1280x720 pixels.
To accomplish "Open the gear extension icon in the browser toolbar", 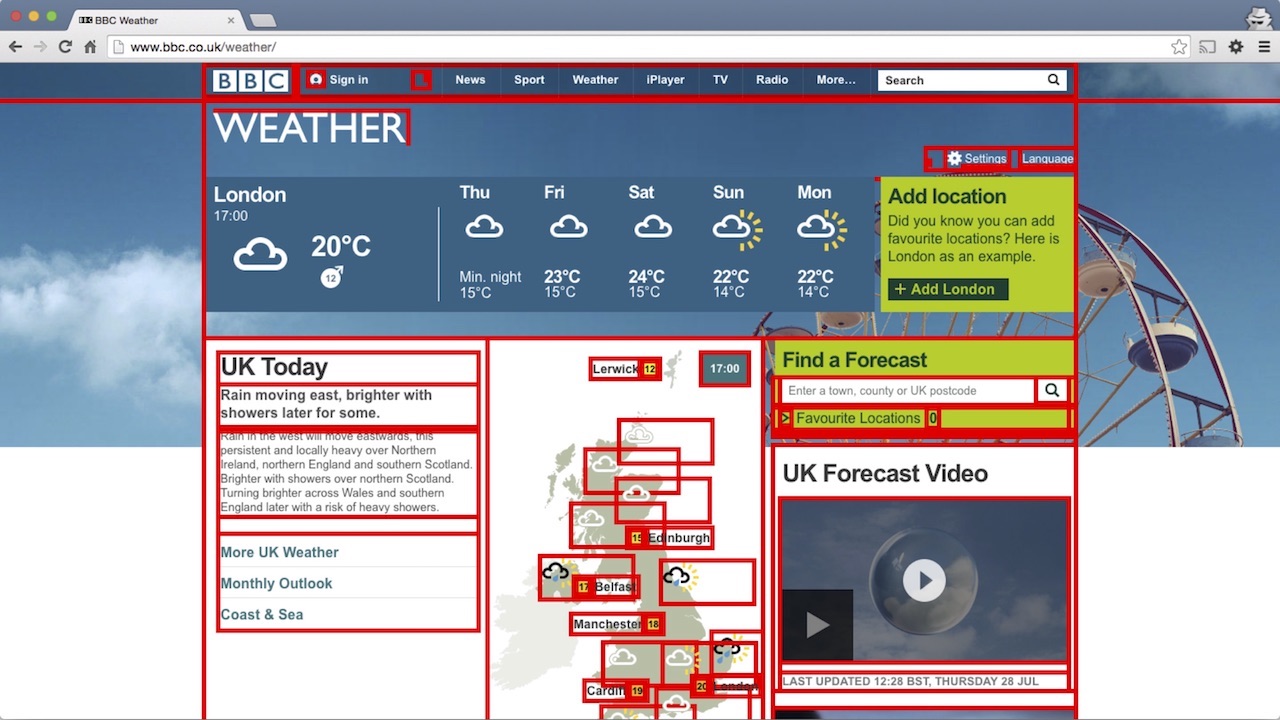I will coord(1236,47).
